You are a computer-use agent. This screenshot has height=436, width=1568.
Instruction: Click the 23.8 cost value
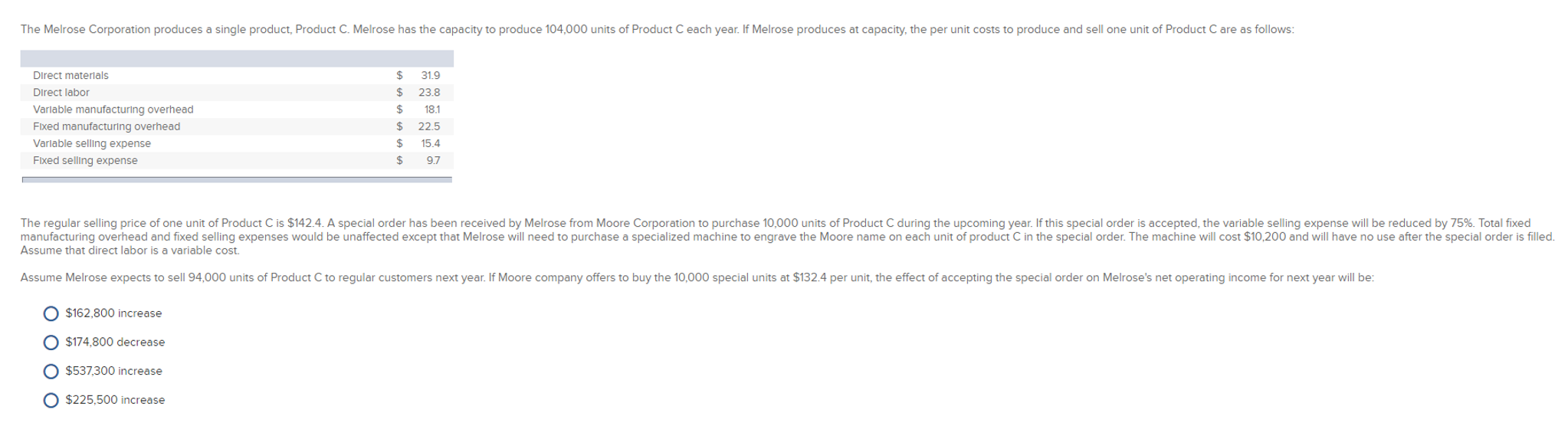coord(429,92)
